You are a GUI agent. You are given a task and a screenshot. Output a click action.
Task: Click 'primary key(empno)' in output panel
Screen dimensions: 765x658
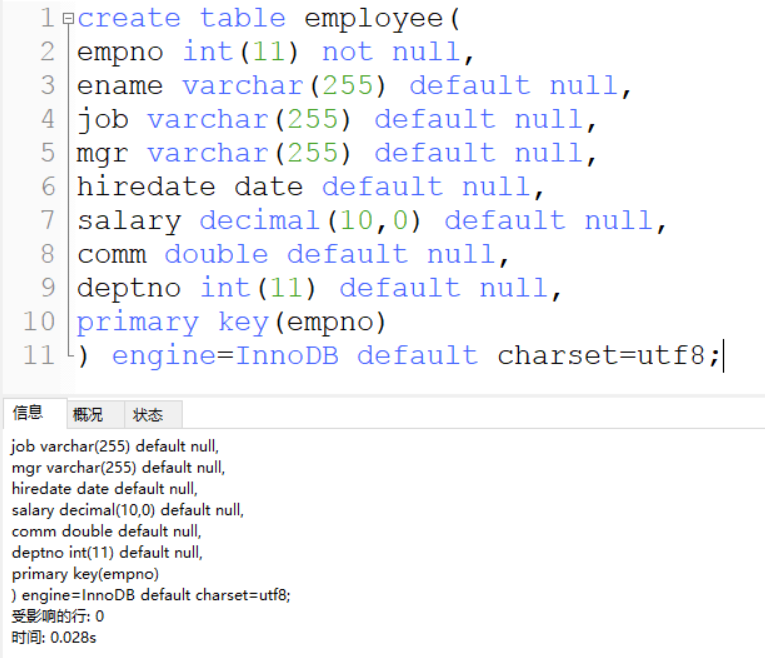[x=85, y=575]
